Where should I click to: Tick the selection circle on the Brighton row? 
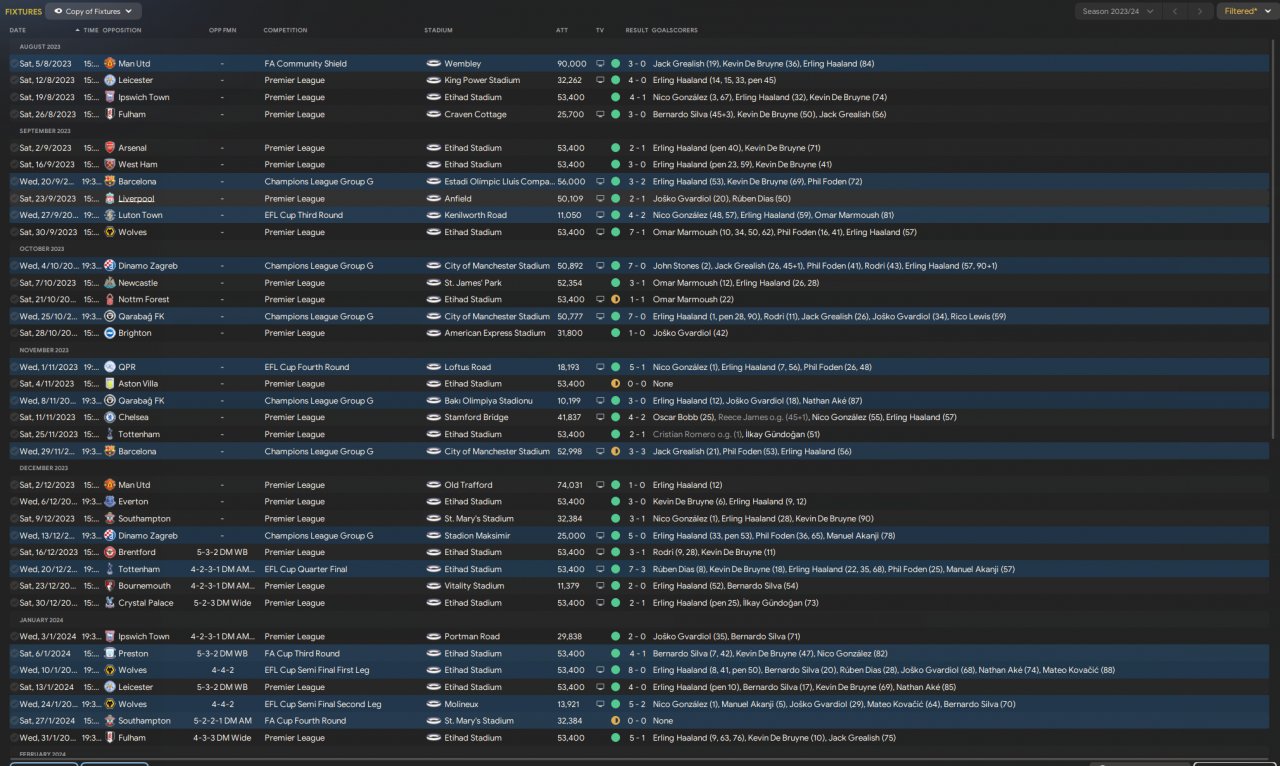(14, 333)
